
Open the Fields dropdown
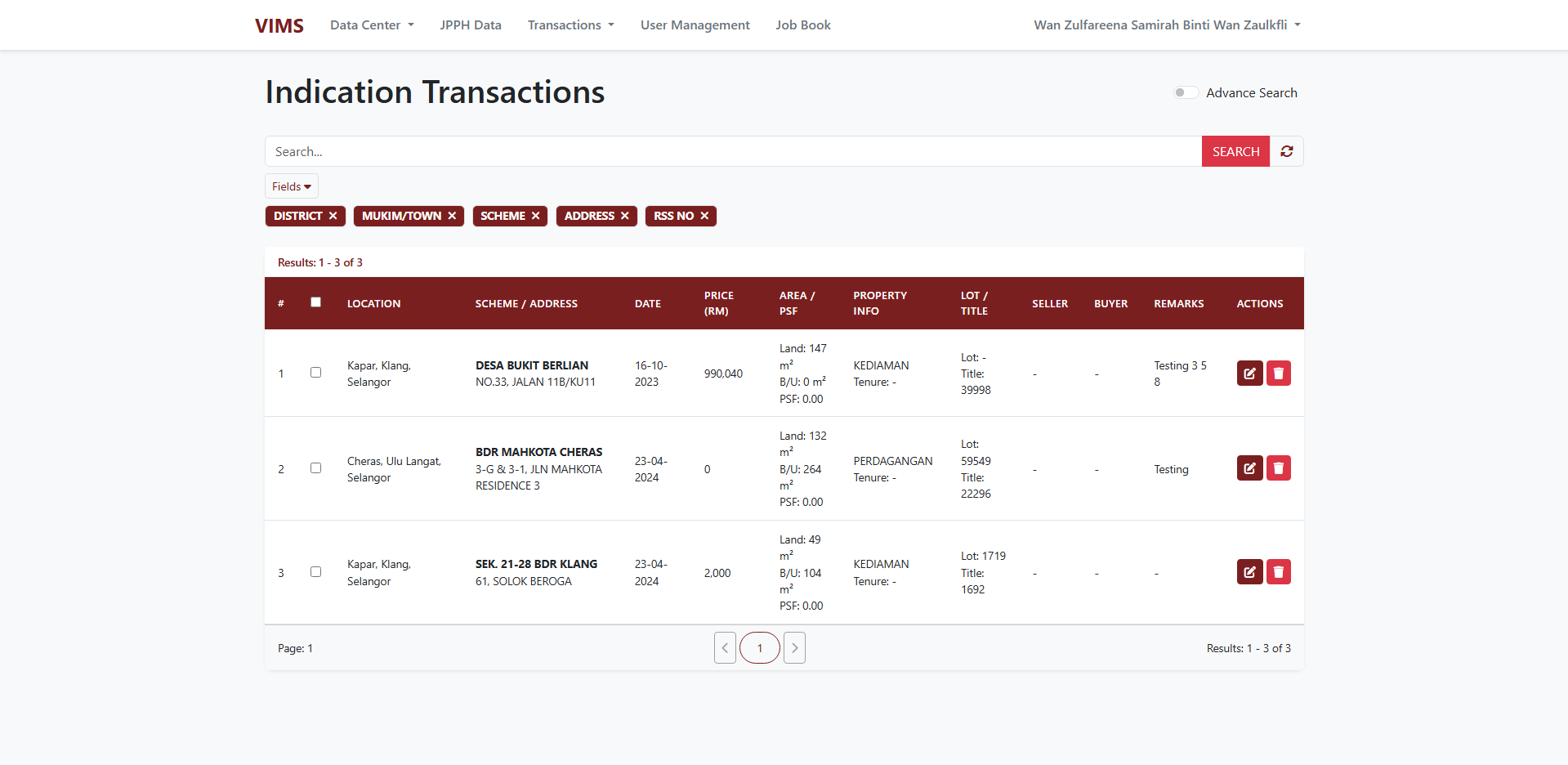point(291,186)
